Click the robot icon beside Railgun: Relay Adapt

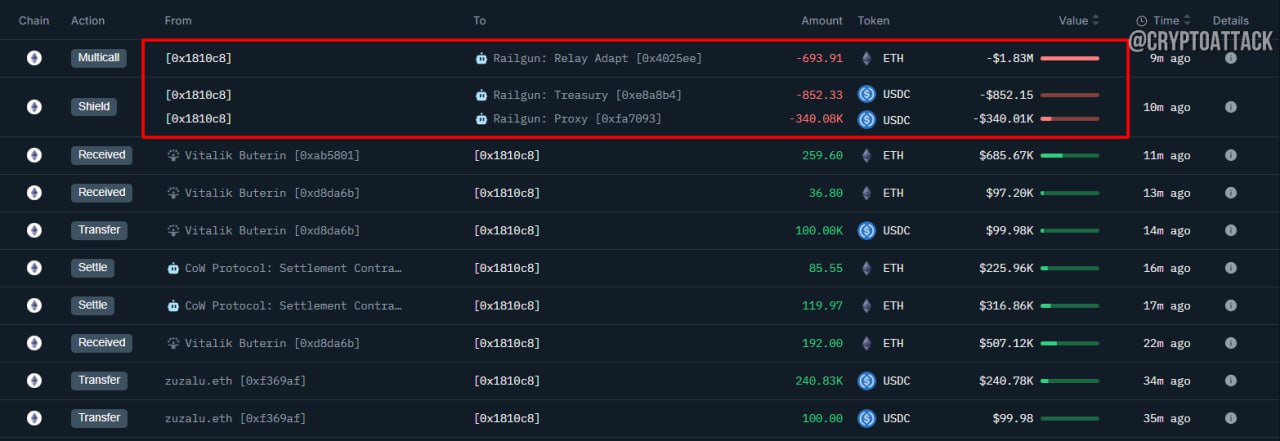tap(482, 58)
